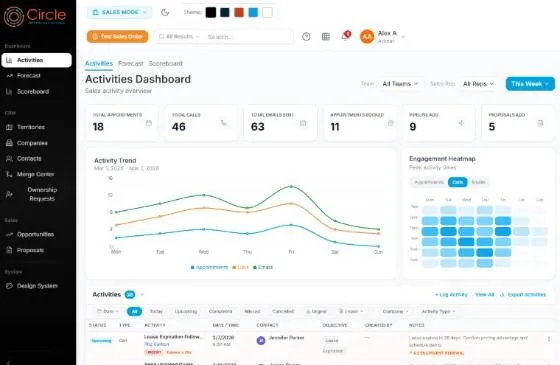
Task: Toggle dark mode moon icon
Action: (165, 12)
